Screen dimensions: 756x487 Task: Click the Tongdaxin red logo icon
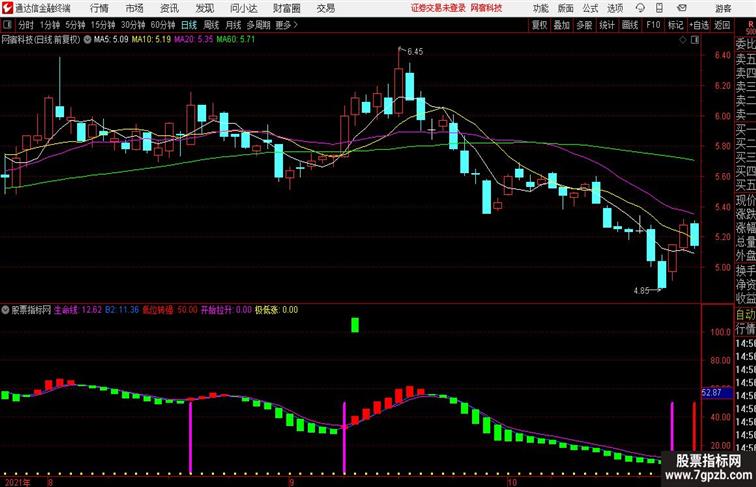(7, 8)
